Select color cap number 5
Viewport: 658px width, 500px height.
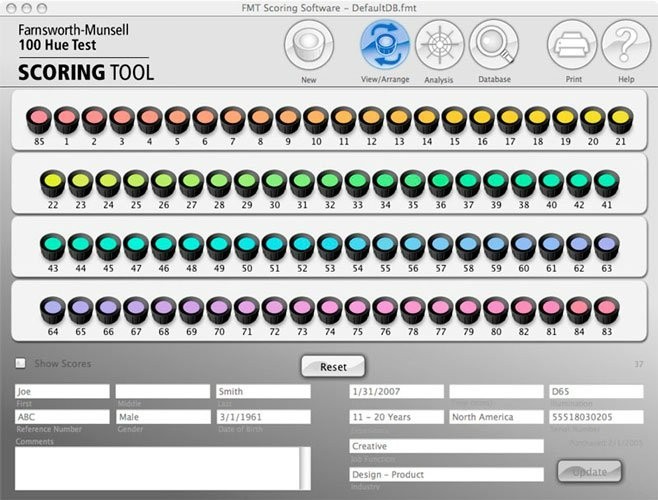click(178, 120)
